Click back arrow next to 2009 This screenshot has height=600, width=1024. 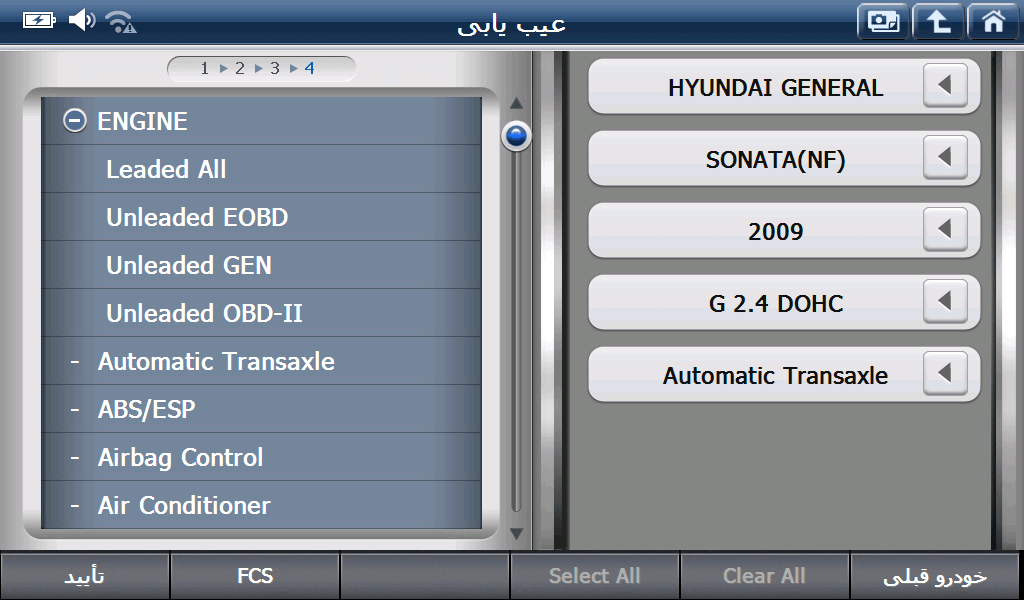tap(945, 231)
